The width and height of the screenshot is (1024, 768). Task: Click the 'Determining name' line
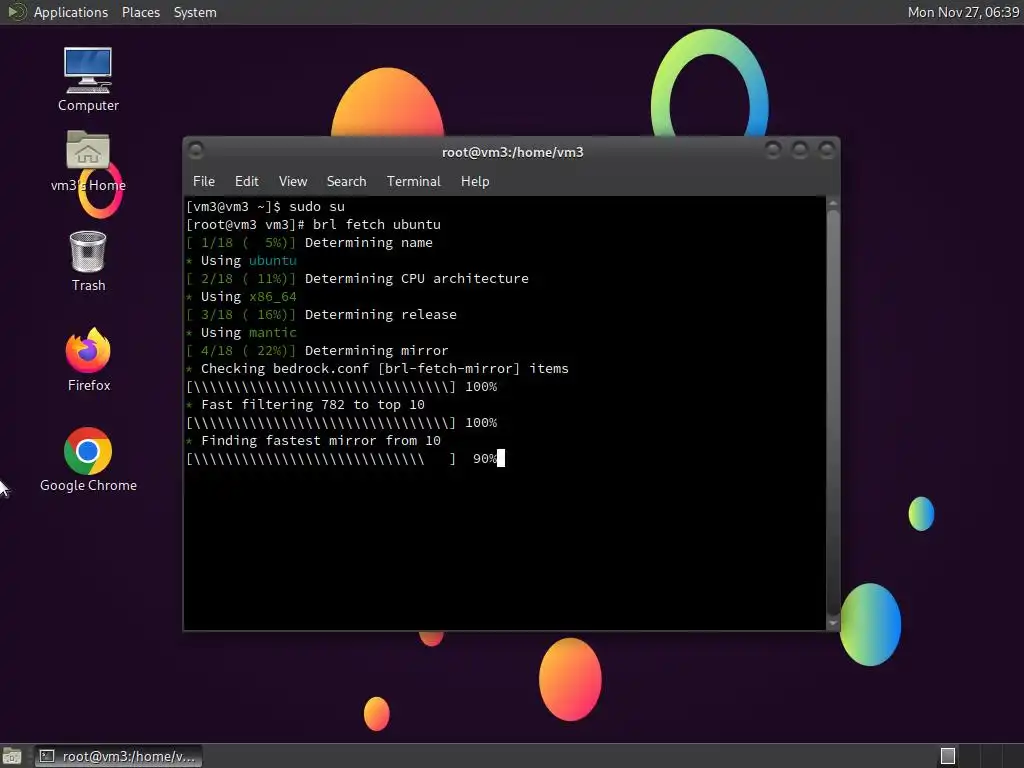[x=310, y=243]
